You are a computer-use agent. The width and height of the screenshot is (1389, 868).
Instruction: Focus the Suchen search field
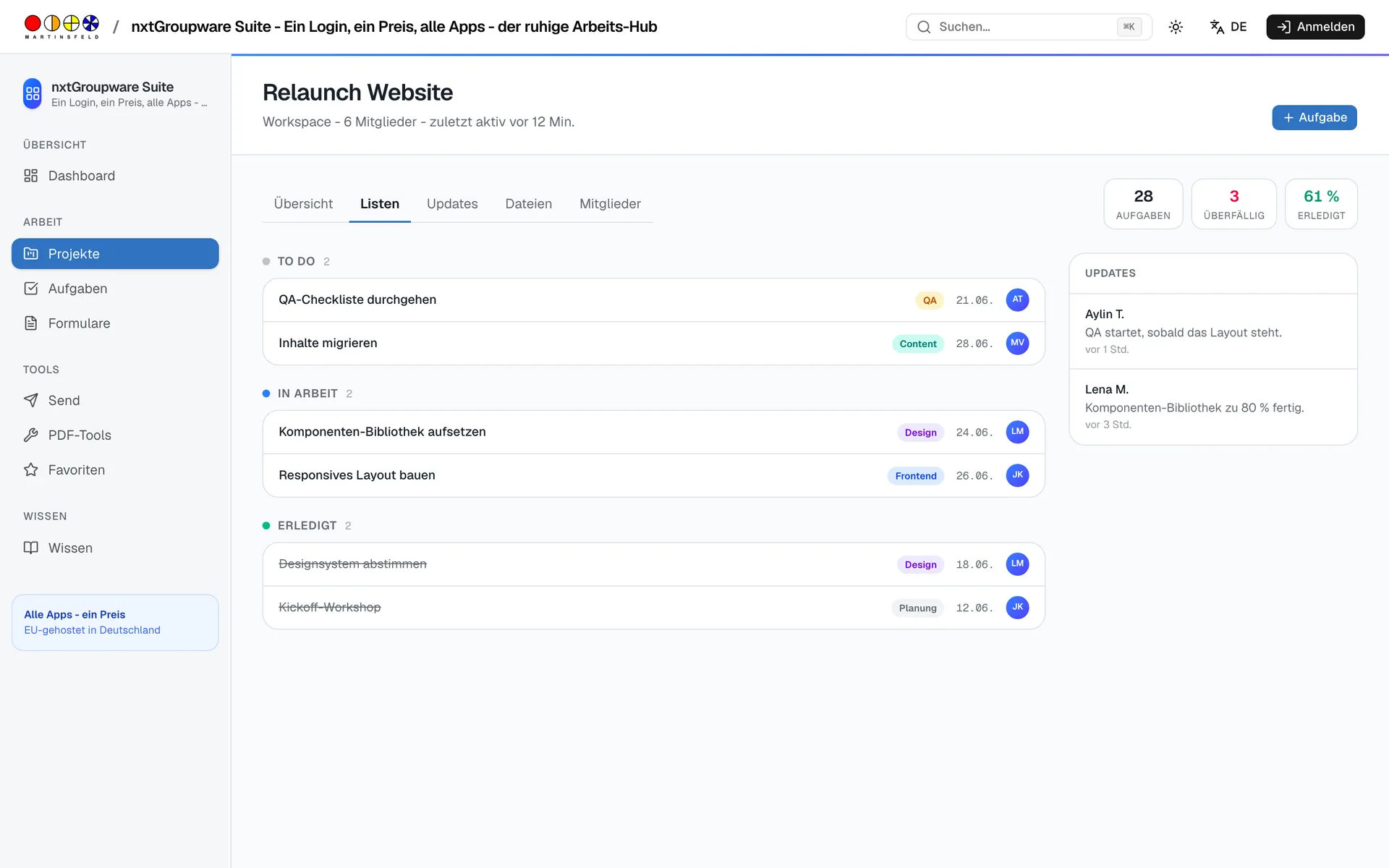point(1029,27)
